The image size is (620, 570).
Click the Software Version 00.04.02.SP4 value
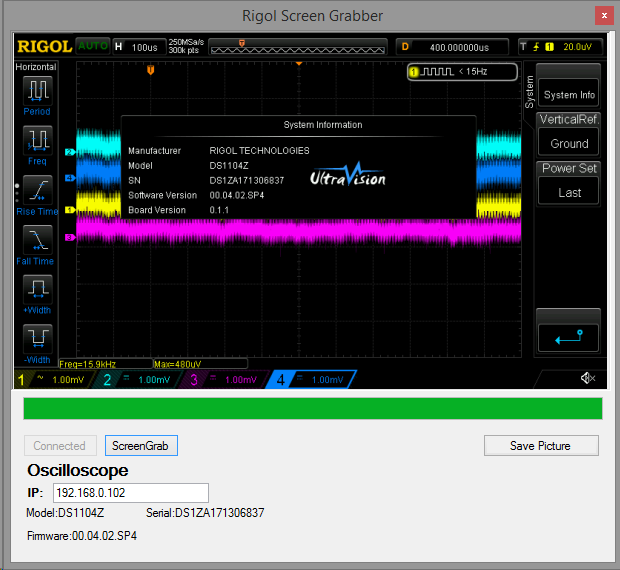coord(237,195)
